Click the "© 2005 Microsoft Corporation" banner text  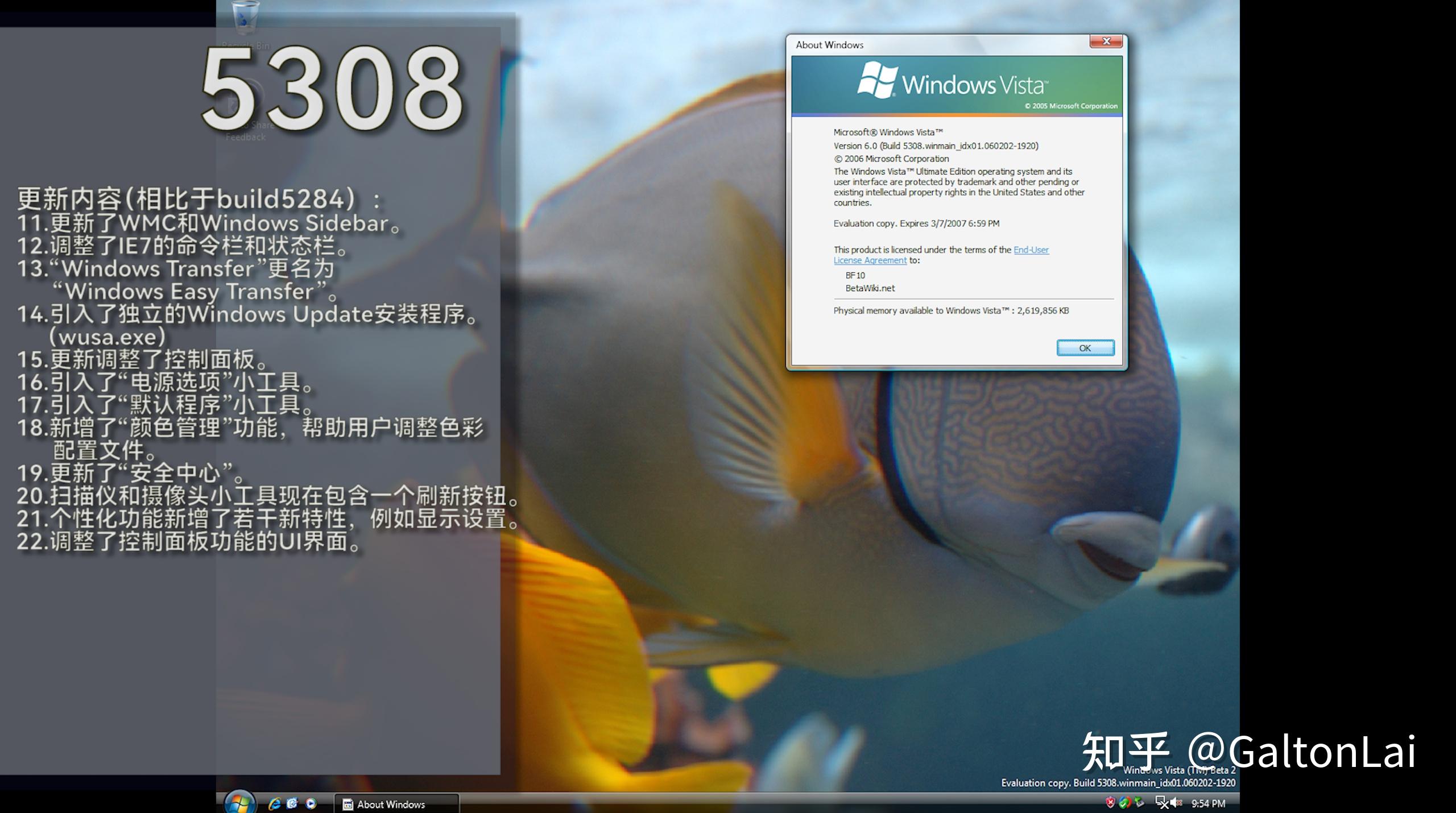click(1071, 106)
